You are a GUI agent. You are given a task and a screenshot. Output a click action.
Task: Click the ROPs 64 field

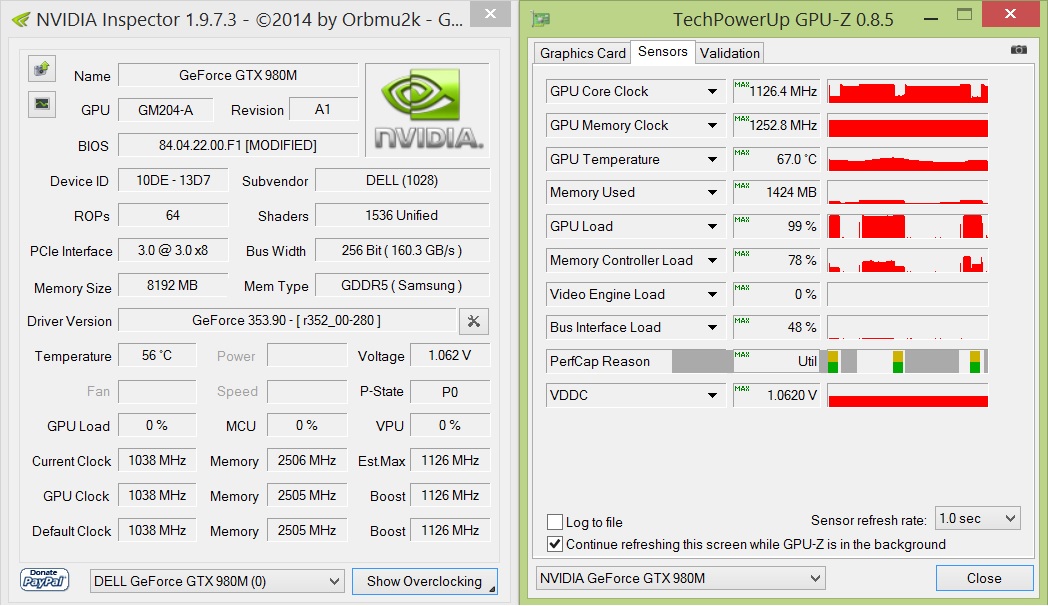173,215
